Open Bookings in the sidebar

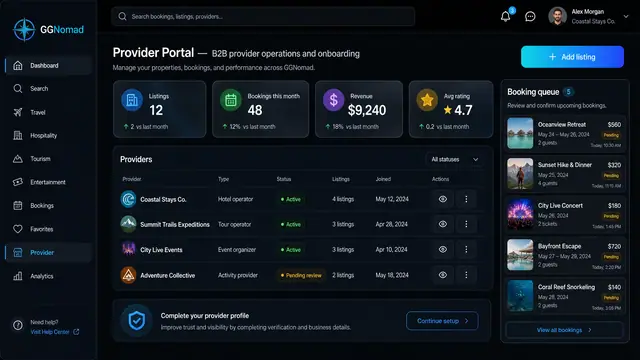click(x=48, y=206)
